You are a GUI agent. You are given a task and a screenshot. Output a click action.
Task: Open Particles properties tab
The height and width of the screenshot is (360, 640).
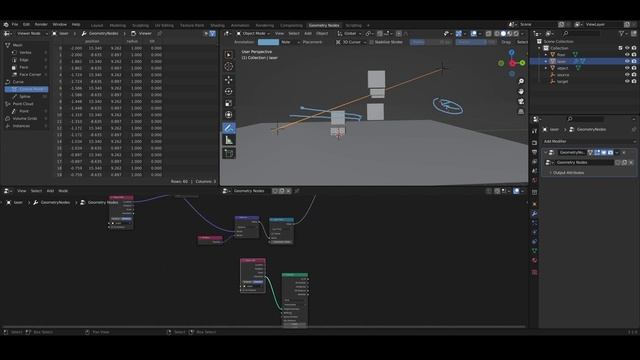pyautogui.click(x=534, y=223)
